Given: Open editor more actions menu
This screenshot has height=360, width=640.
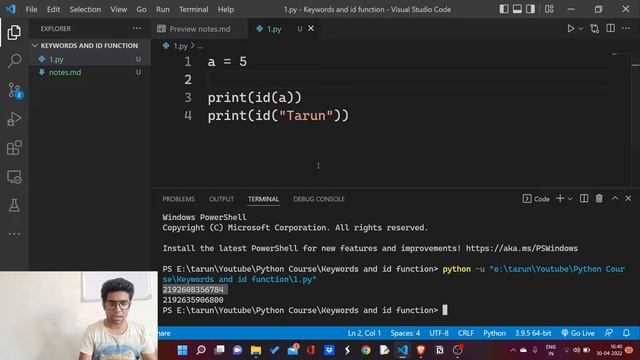Looking at the screenshot, I should (626, 29).
